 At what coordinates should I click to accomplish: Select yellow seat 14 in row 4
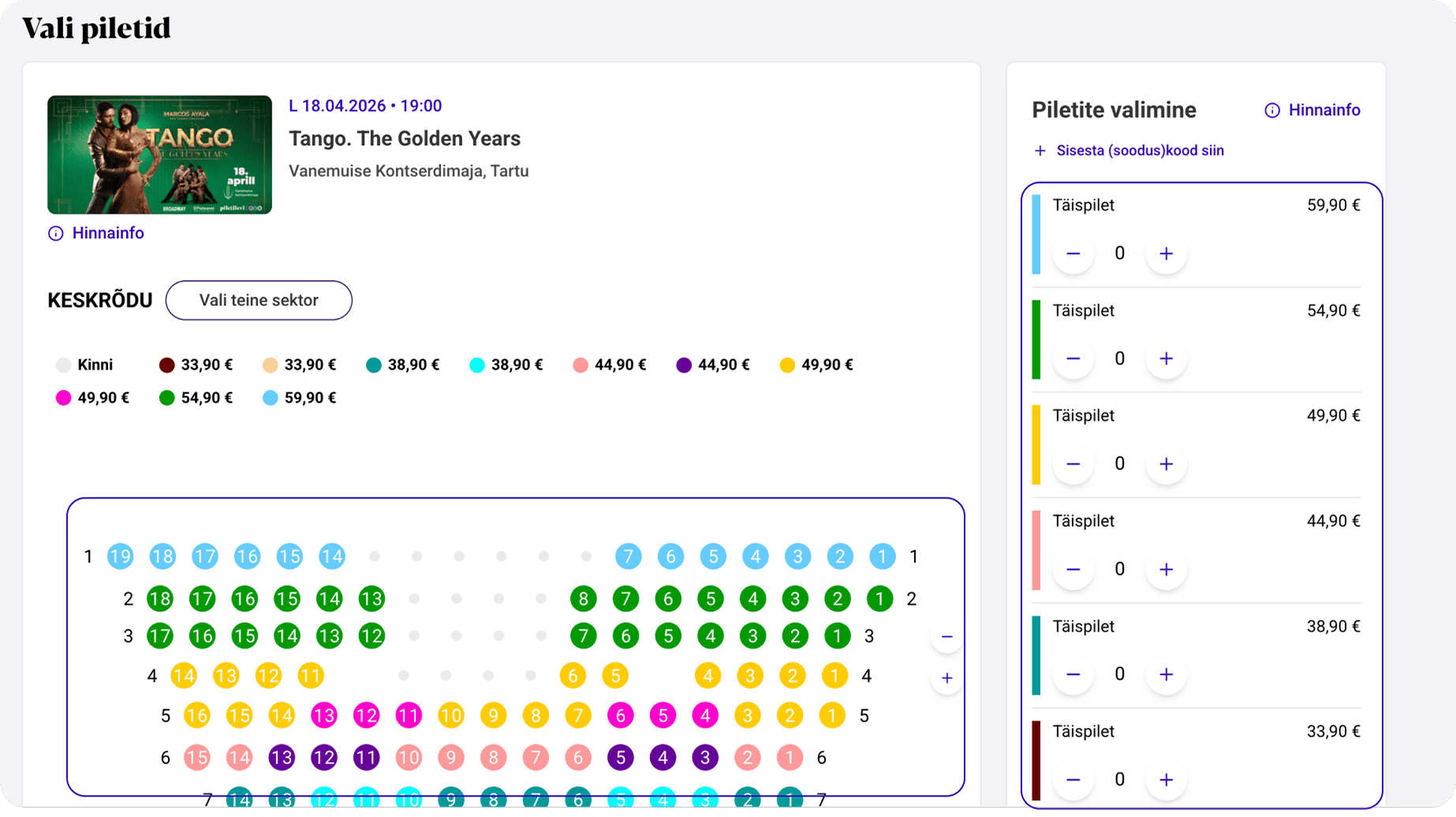click(184, 676)
